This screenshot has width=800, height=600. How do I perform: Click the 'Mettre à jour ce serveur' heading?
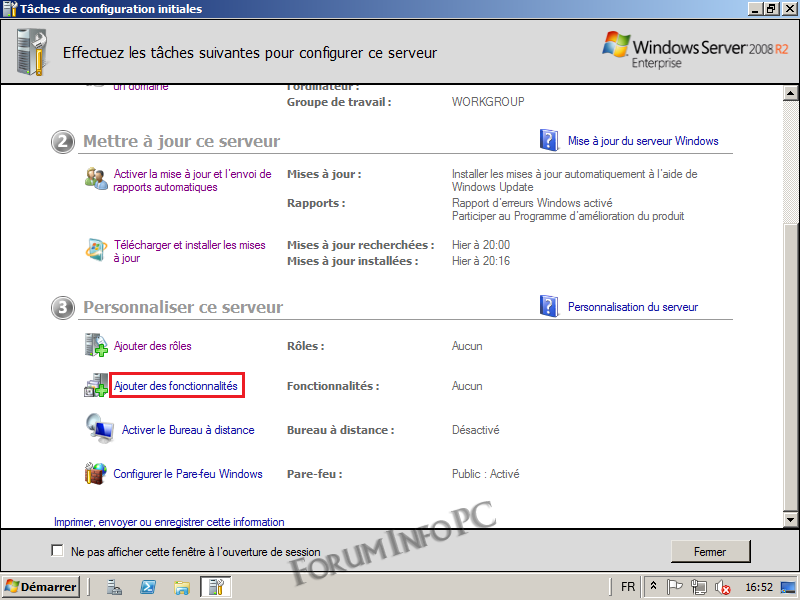pyautogui.click(x=182, y=141)
